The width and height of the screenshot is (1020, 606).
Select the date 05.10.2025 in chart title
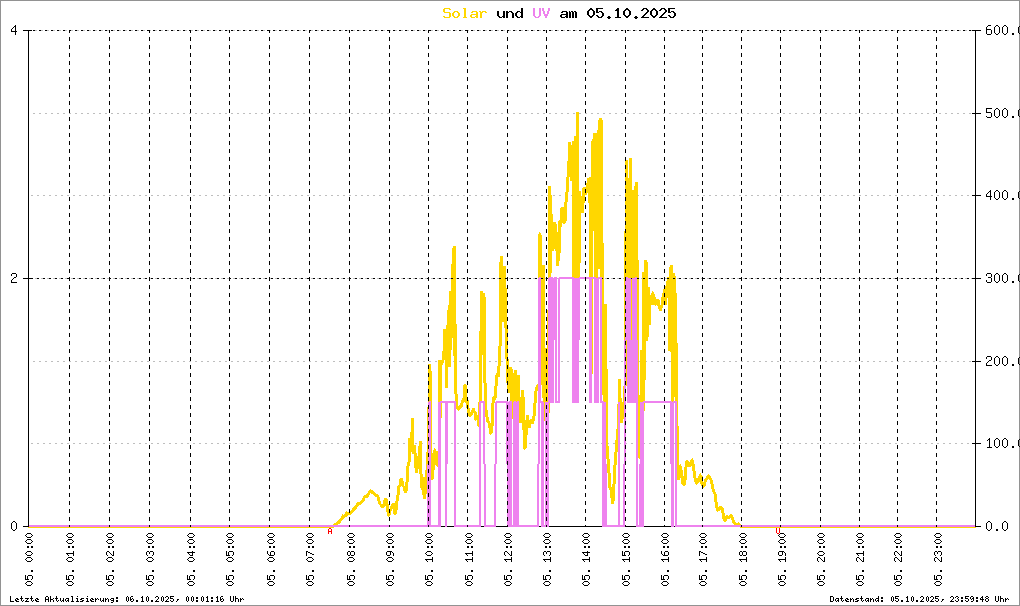[x=631, y=13]
